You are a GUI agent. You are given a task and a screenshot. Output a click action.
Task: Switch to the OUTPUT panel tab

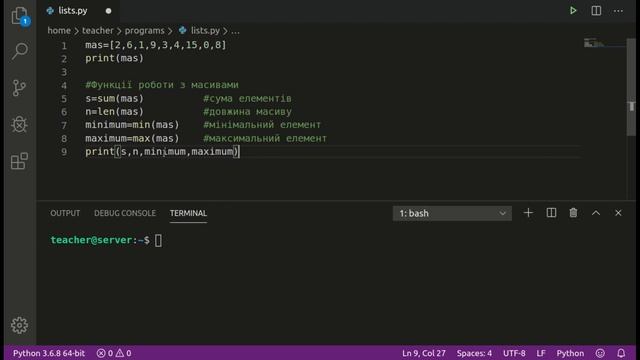65,213
